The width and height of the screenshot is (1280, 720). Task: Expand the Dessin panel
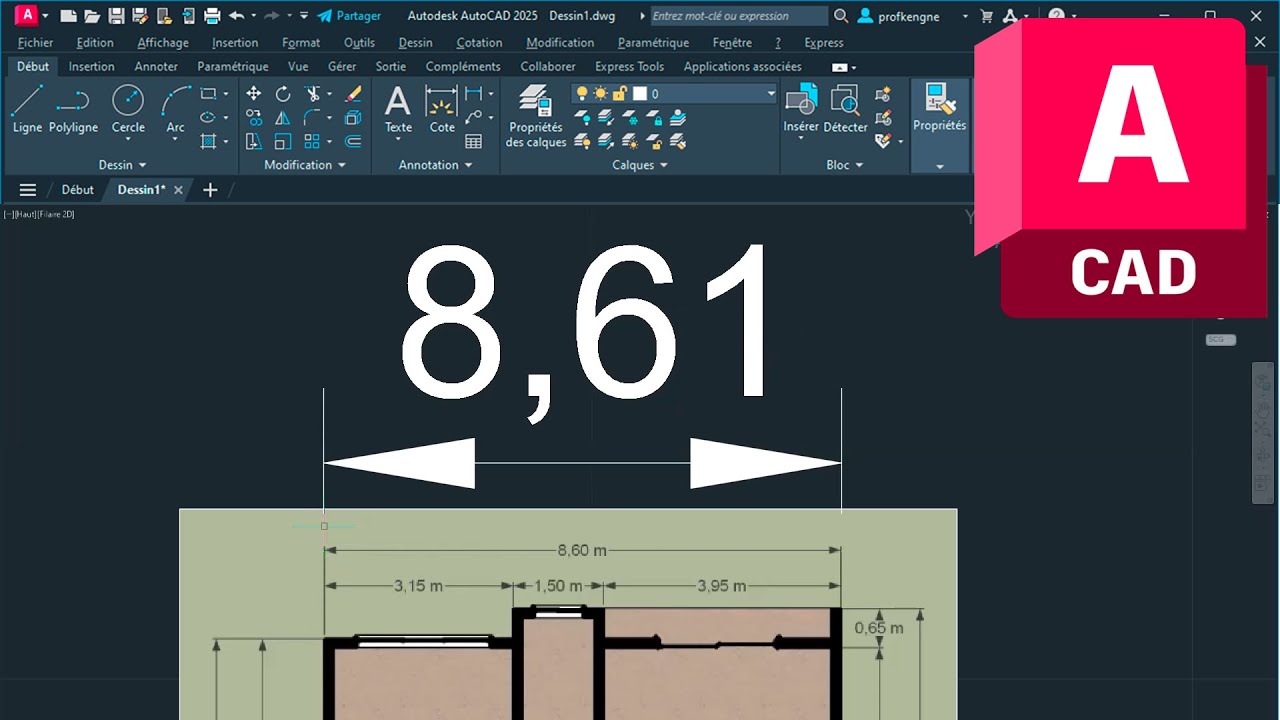[x=123, y=165]
